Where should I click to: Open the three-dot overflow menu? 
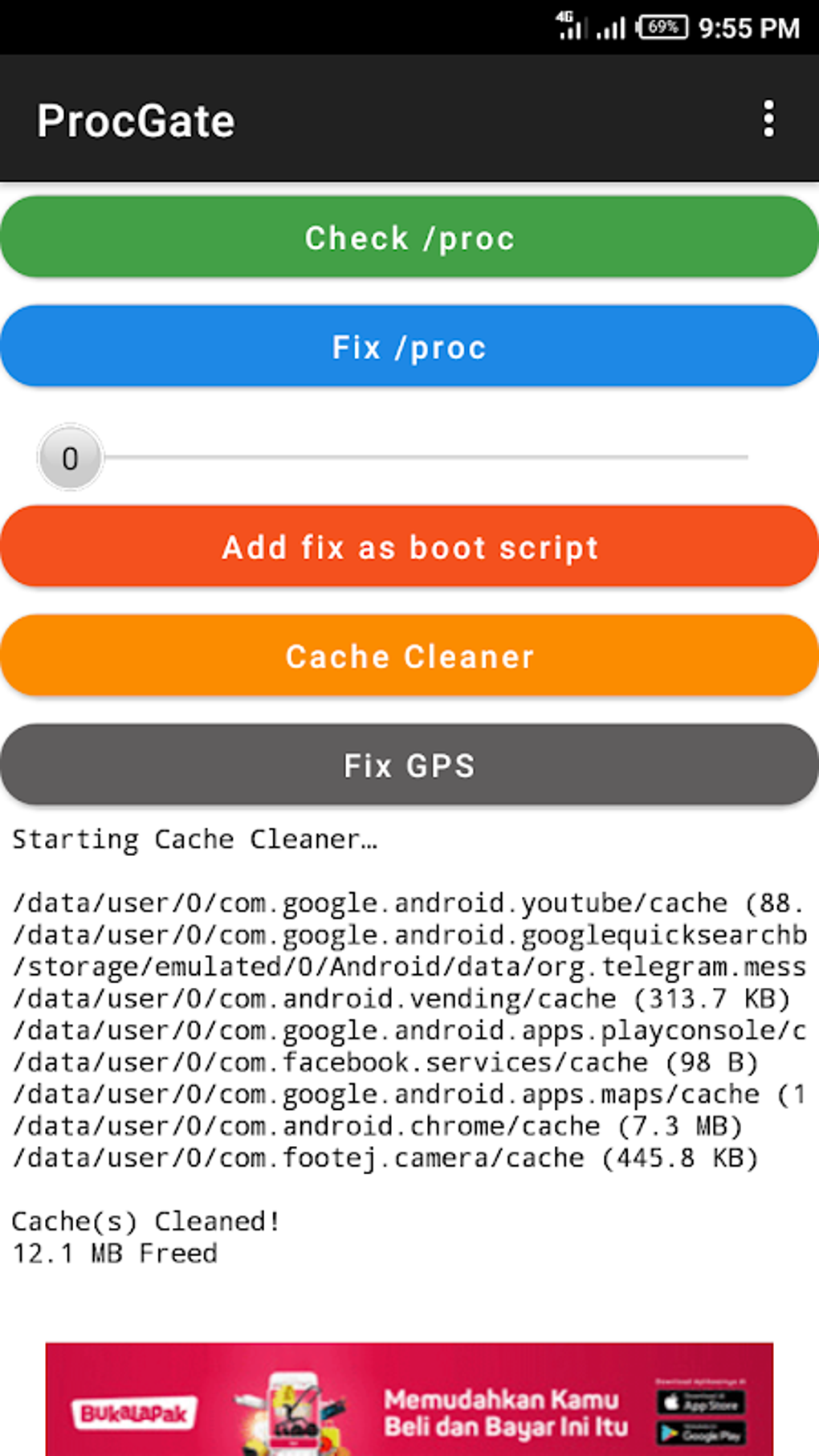pyautogui.click(x=768, y=119)
